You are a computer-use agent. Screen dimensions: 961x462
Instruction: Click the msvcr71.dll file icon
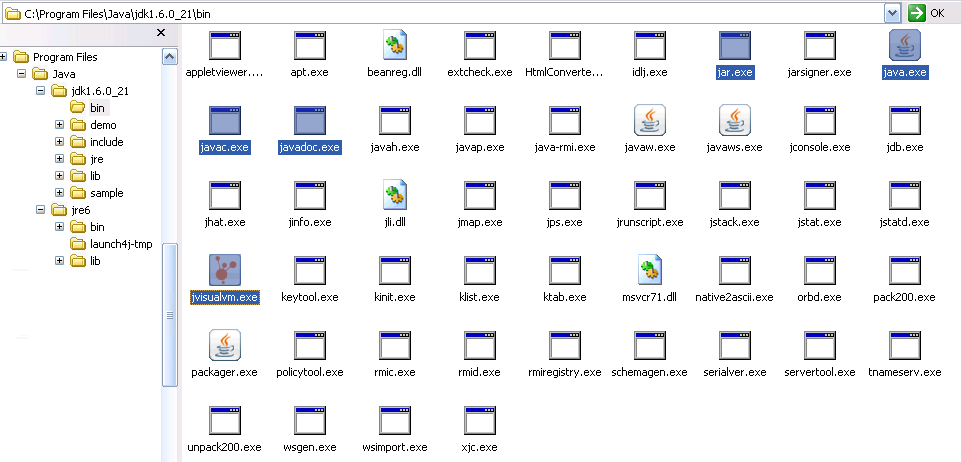[650, 270]
